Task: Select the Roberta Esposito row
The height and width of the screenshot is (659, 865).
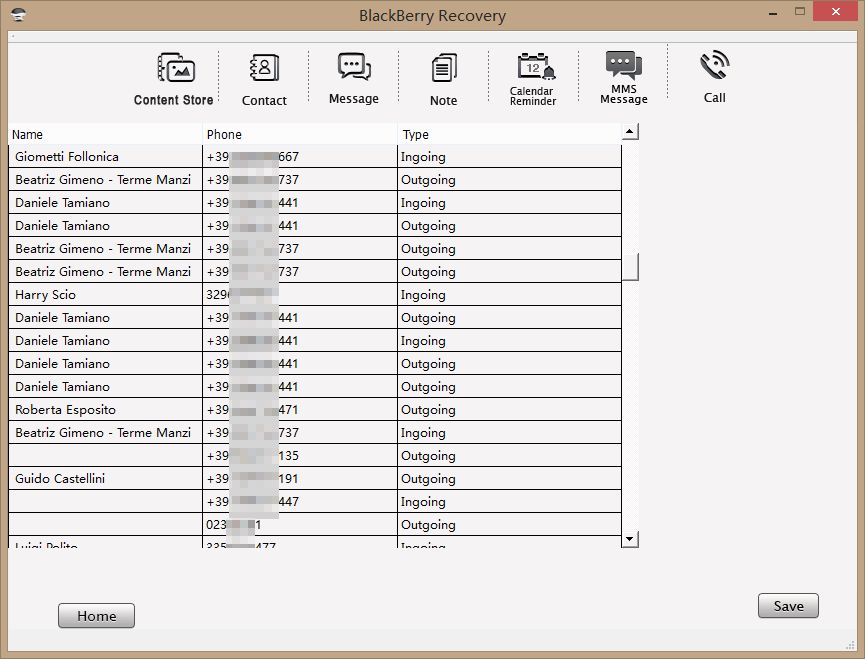Action: pos(315,410)
